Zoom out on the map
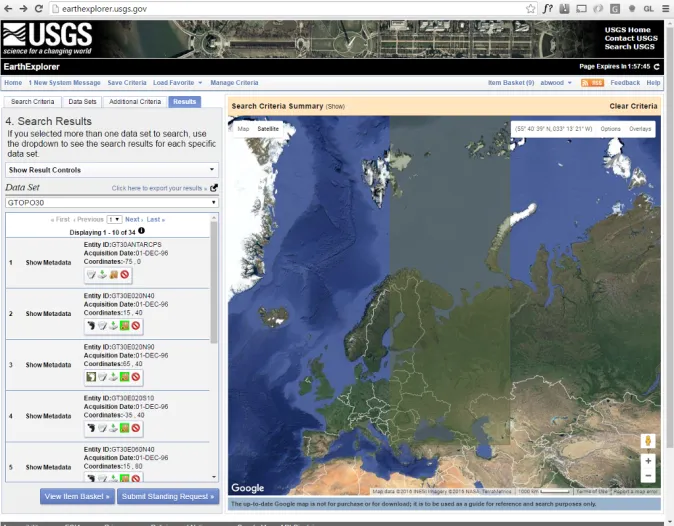674x526 pixels. tap(648, 476)
